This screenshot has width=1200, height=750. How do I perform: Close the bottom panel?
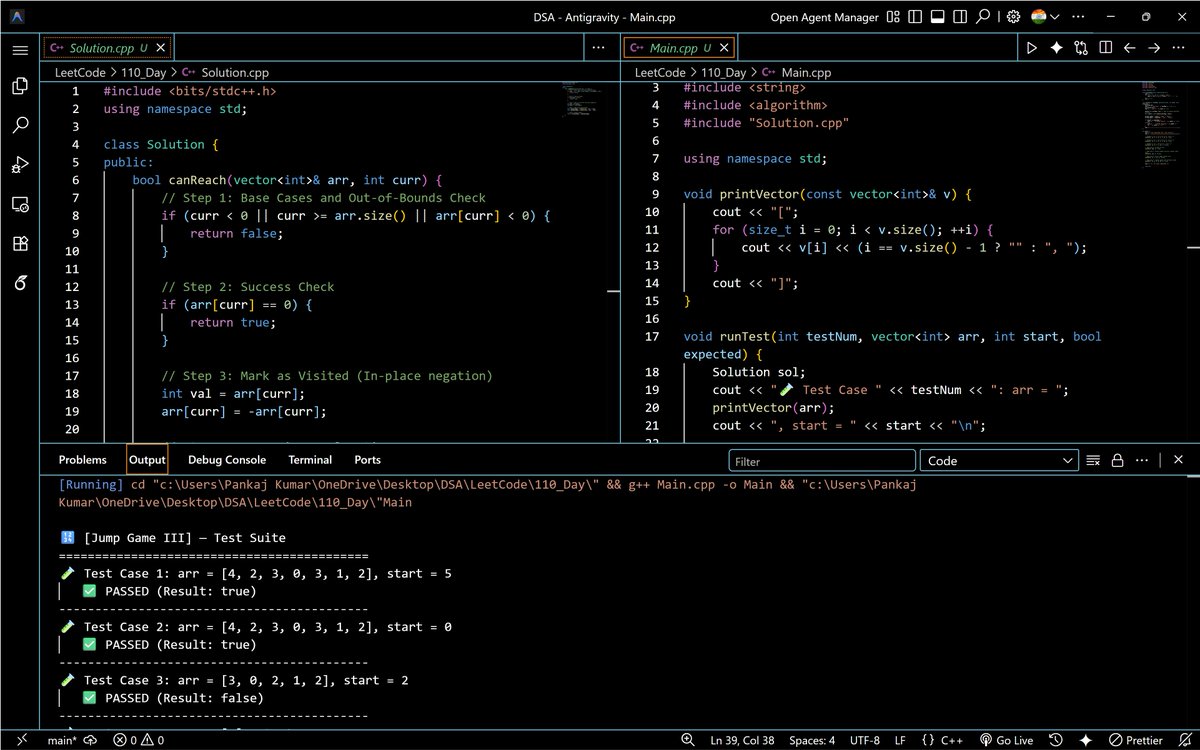click(1178, 460)
